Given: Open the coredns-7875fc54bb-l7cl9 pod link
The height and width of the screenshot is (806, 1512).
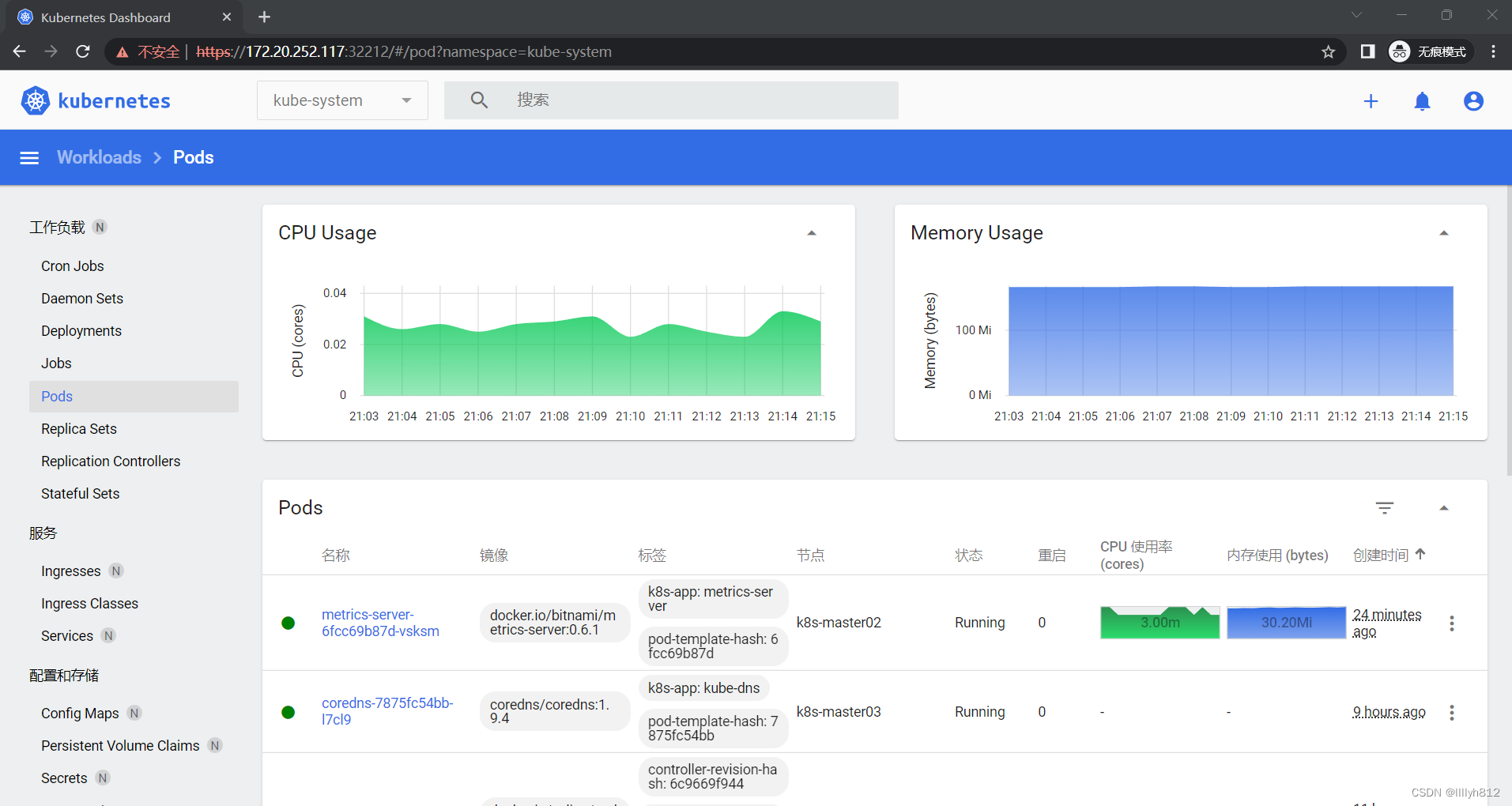Looking at the screenshot, I should coord(387,711).
